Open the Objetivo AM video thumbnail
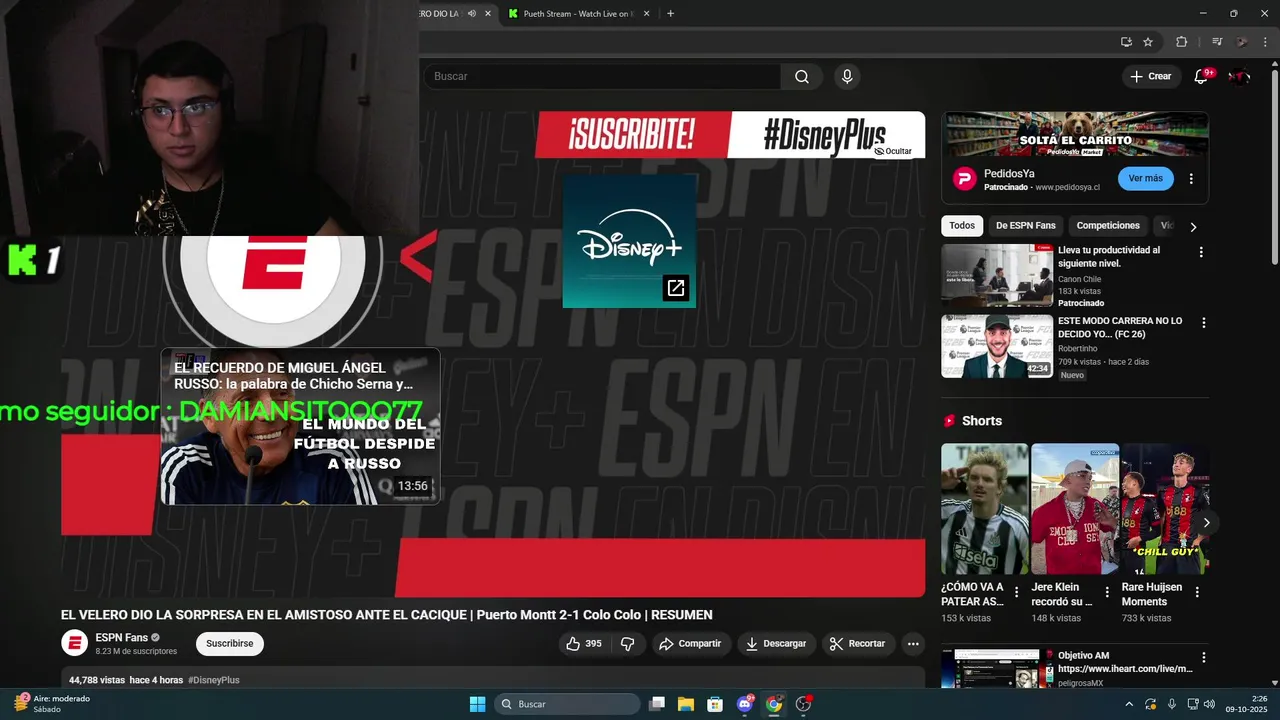This screenshot has height=720, width=1280. (997, 668)
